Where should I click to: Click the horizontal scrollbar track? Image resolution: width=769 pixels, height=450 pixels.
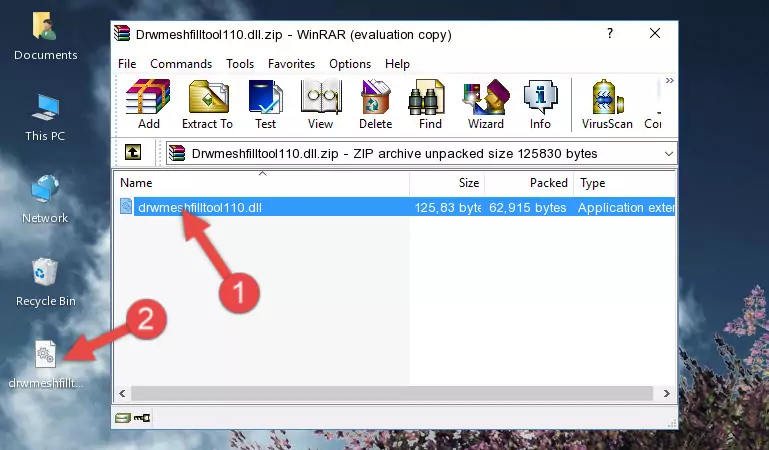coord(392,393)
